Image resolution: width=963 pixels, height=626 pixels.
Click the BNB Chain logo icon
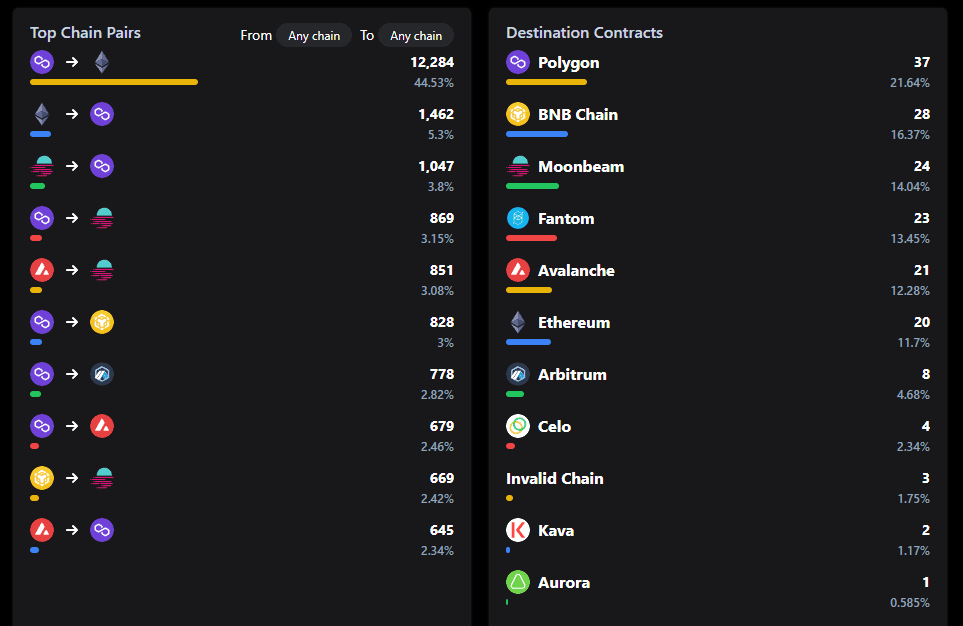click(x=518, y=115)
